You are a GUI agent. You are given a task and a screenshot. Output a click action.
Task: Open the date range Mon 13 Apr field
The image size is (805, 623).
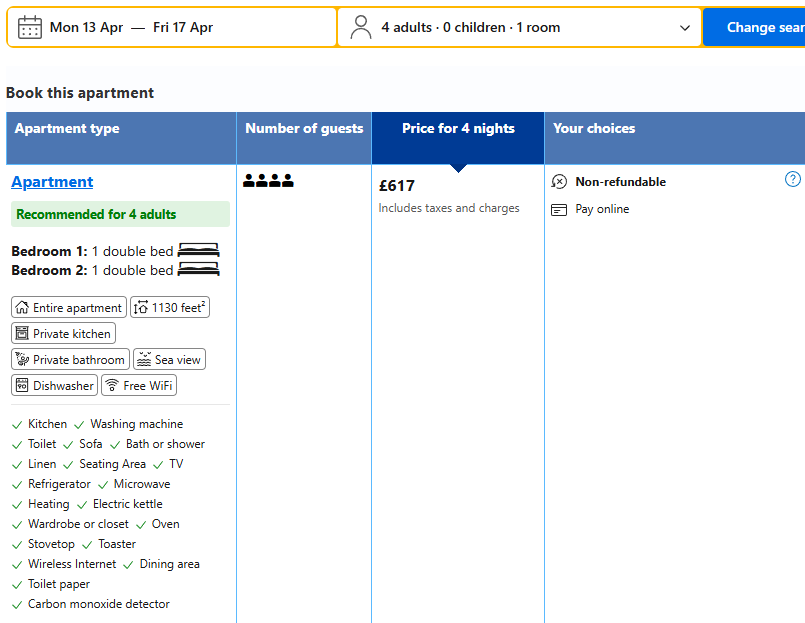coord(172,27)
